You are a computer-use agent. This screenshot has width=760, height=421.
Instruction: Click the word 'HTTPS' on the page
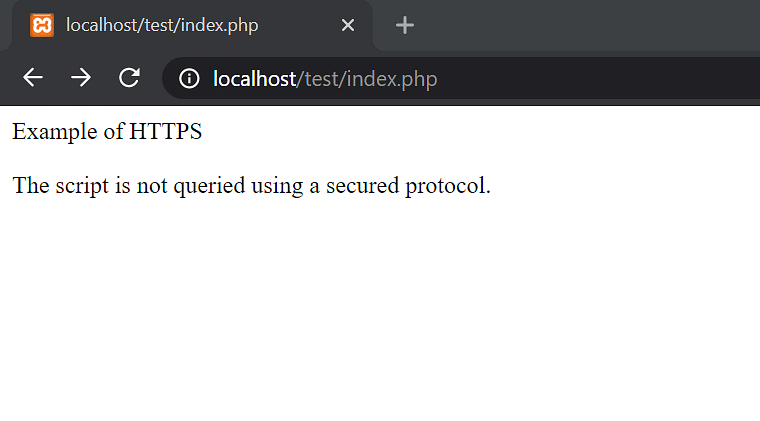point(165,131)
